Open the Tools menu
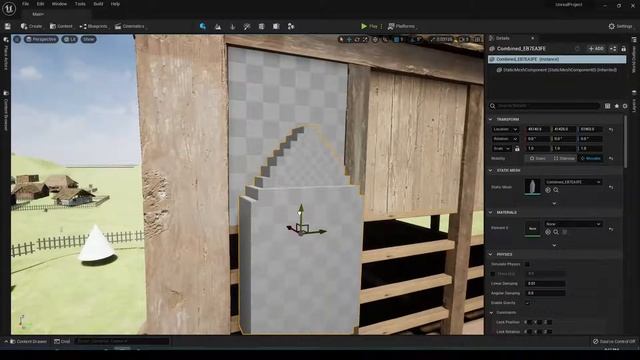This screenshot has width=640, height=360. 80,4
